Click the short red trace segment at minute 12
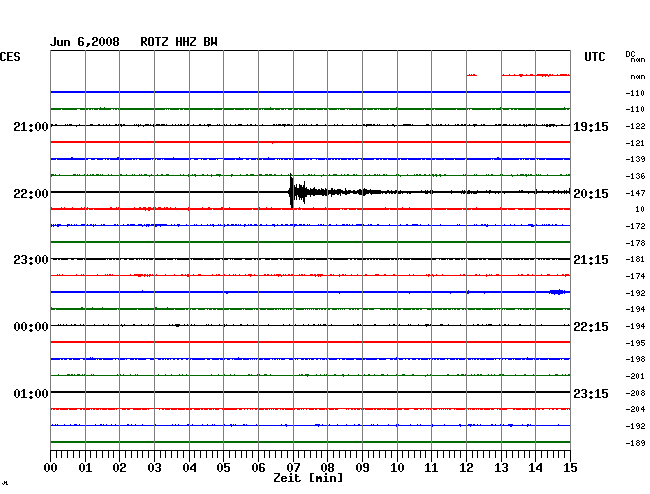 click(x=472, y=75)
